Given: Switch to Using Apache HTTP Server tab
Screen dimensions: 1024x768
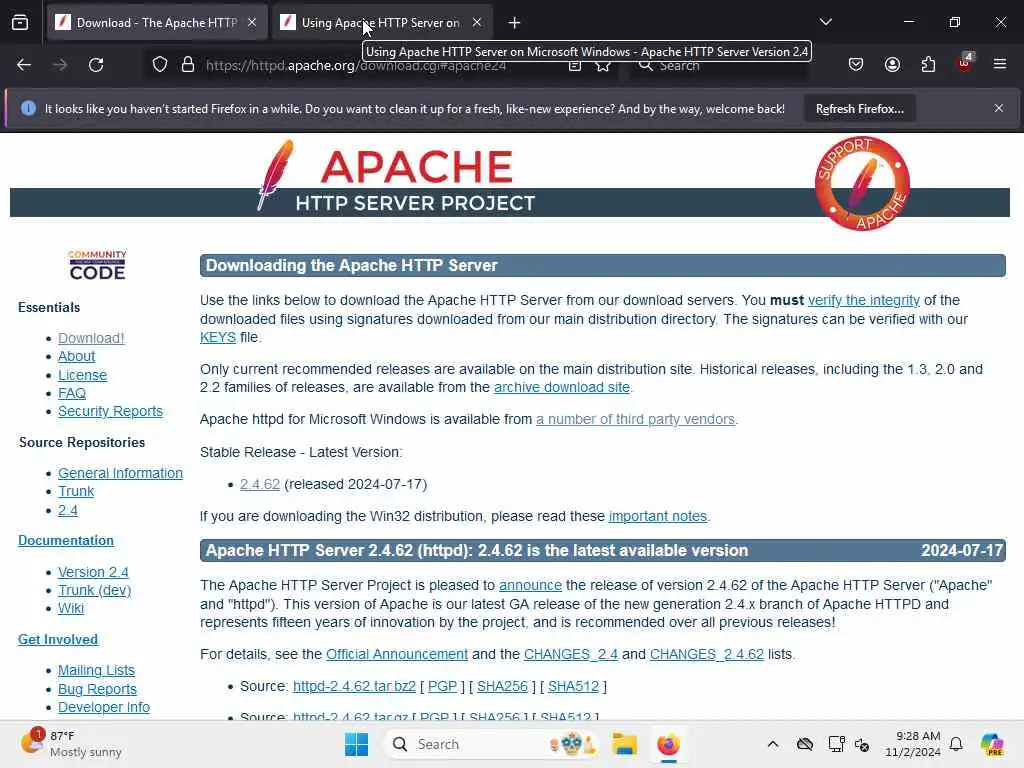Looking at the screenshot, I should coord(382,23).
